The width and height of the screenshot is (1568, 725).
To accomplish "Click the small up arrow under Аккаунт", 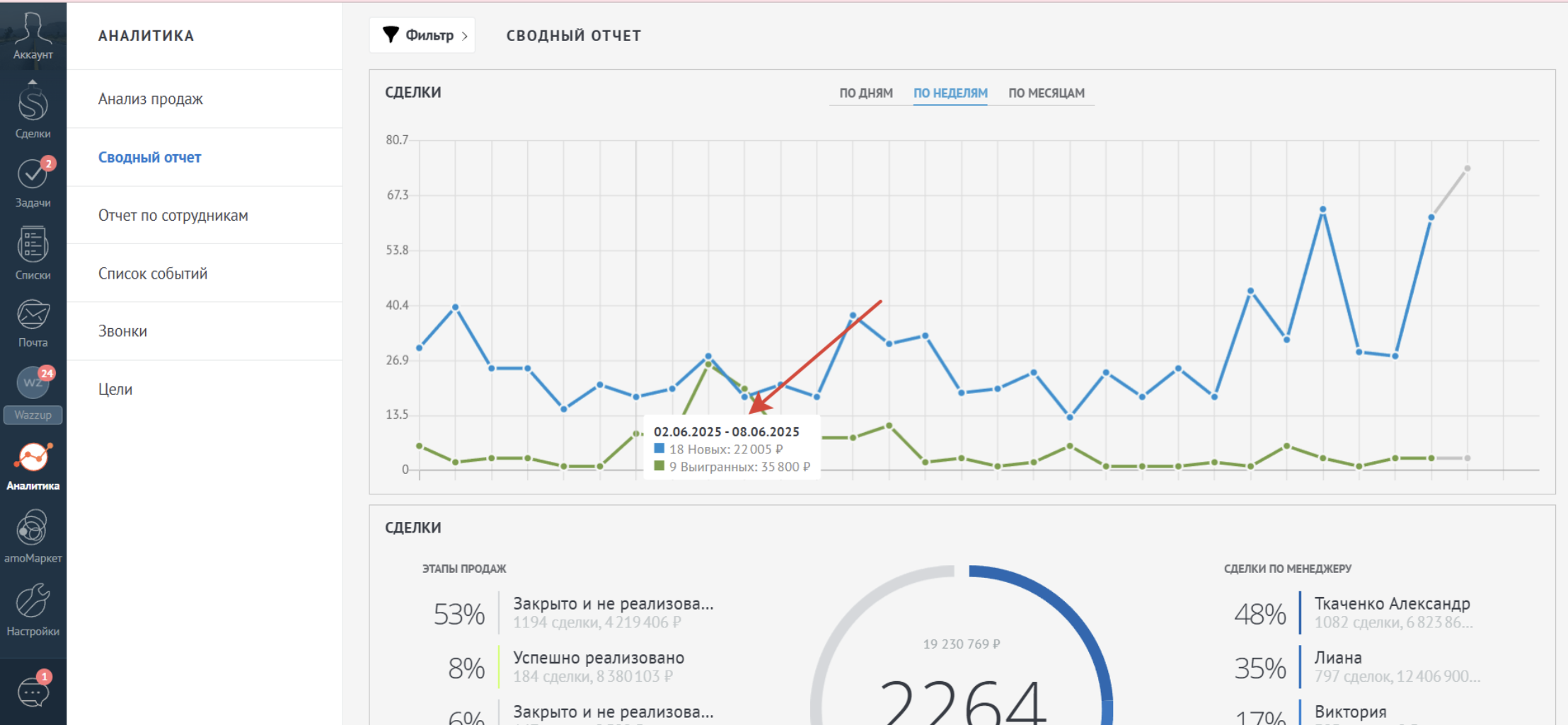I will pos(33,82).
